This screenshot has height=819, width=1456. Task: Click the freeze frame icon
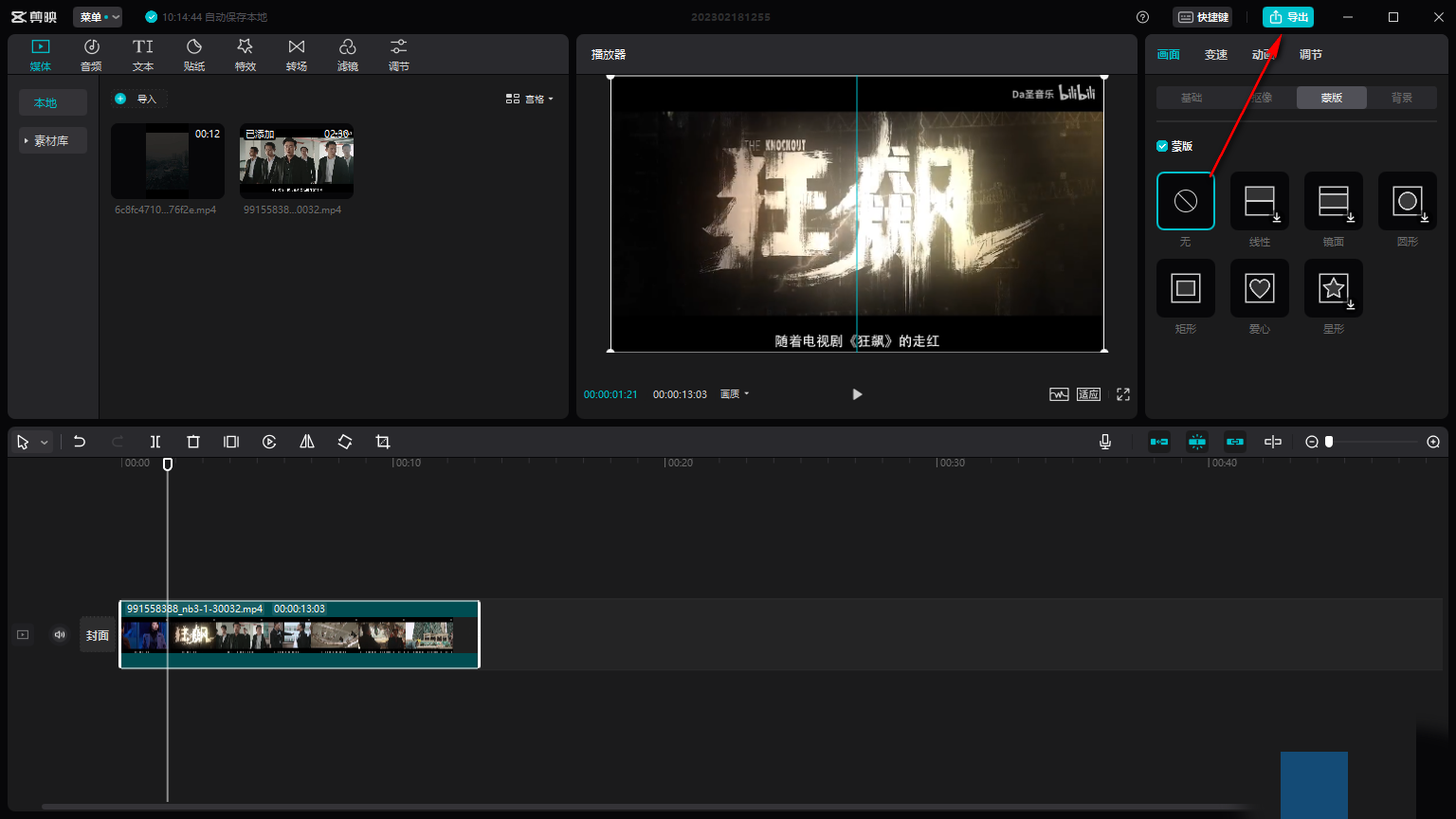click(231, 442)
